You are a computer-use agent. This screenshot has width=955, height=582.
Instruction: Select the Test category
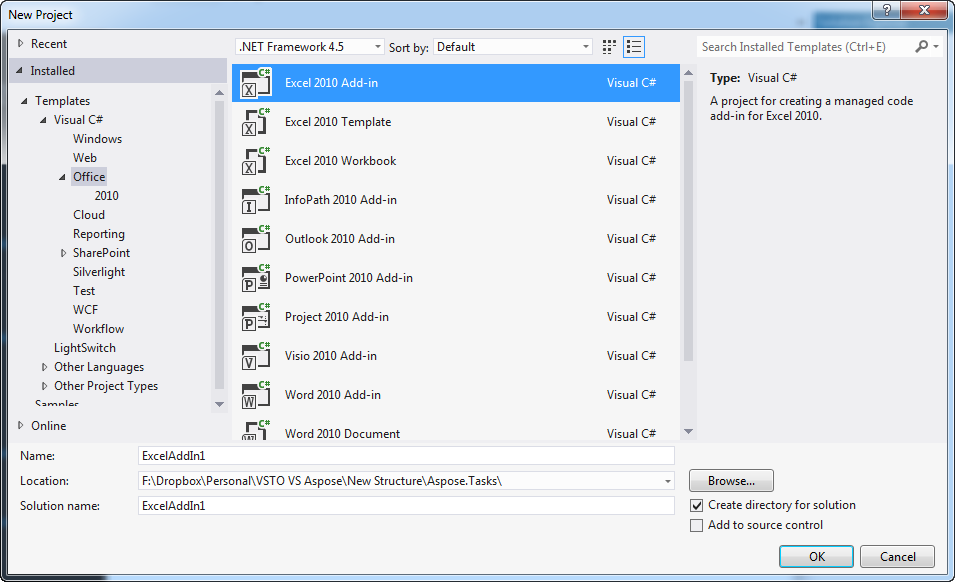pyautogui.click(x=84, y=291)
